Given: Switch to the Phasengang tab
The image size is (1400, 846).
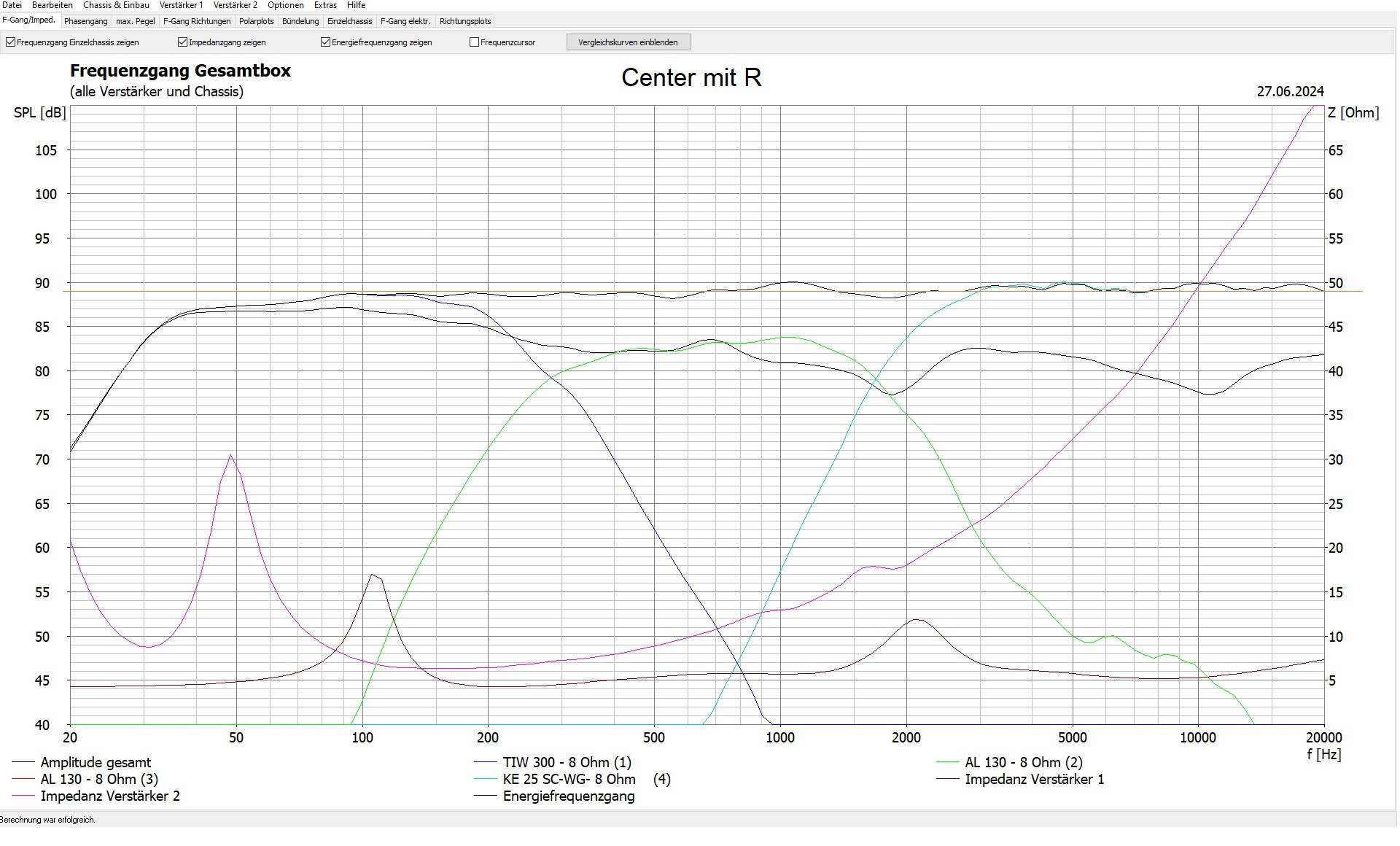Looking at the screenshot, I should pyautogui.click(x=85, y=21).
